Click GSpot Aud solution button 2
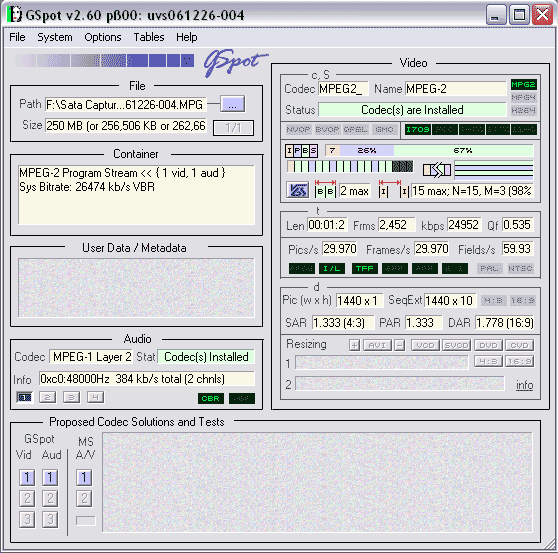Image resolution: width=558 pixels, height=553 pixels. [x=50, y=499]
